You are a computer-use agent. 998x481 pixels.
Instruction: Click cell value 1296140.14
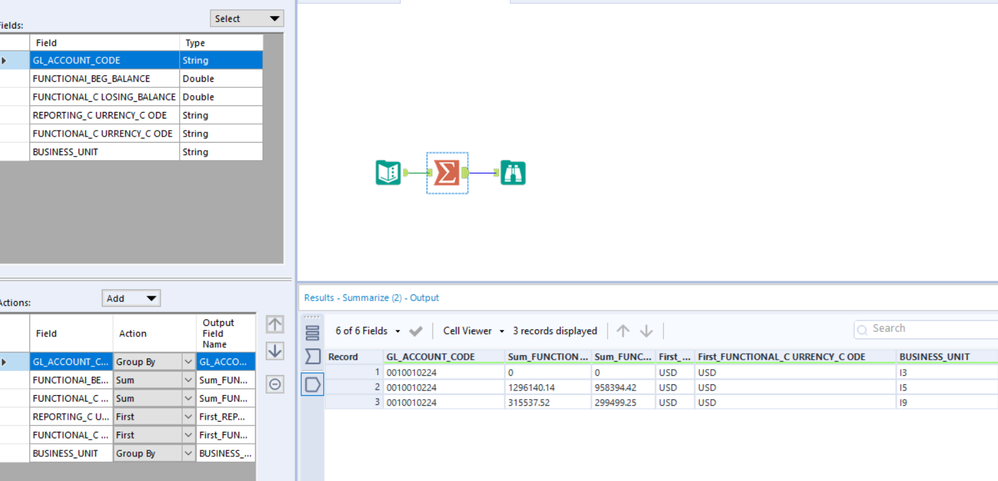(x=549, y=387)
